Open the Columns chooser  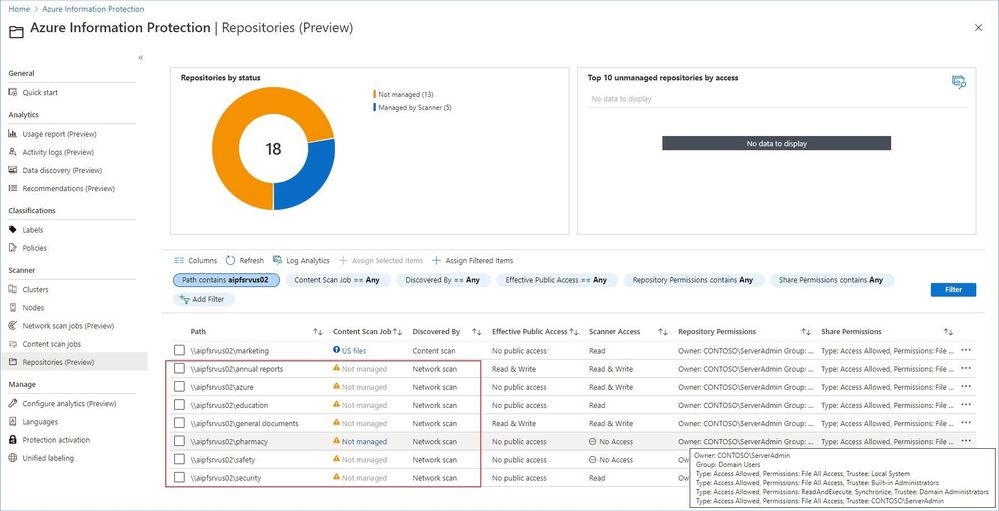coord(196,261)
